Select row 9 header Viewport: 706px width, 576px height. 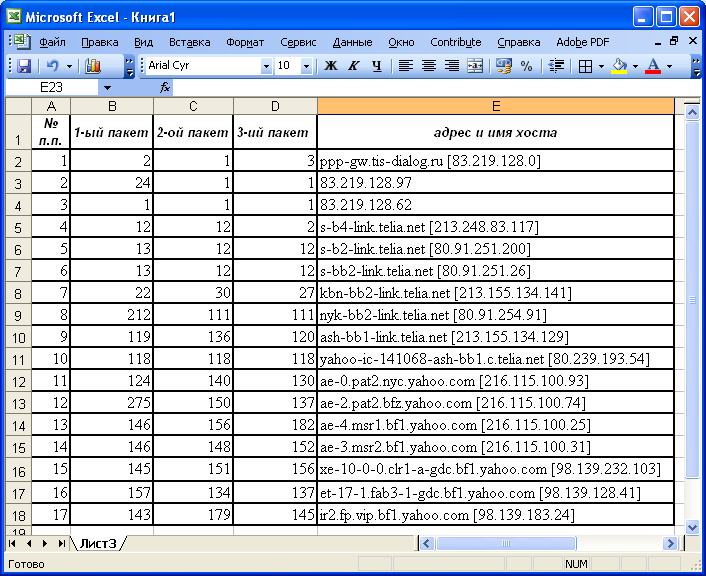click(18, 315)
